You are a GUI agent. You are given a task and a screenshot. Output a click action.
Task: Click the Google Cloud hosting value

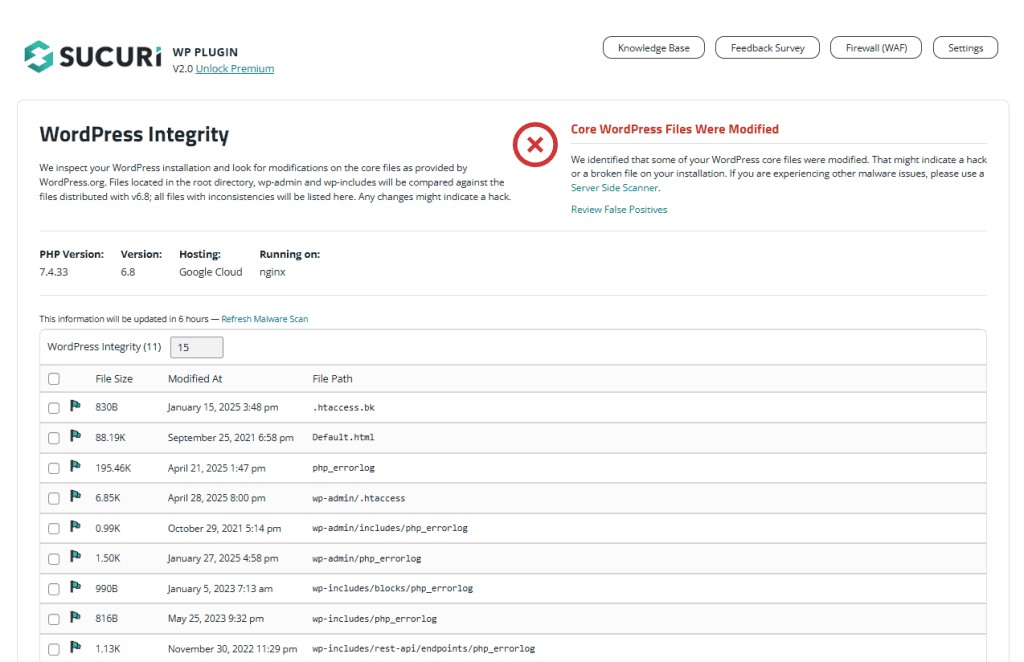tap(210, 272)
